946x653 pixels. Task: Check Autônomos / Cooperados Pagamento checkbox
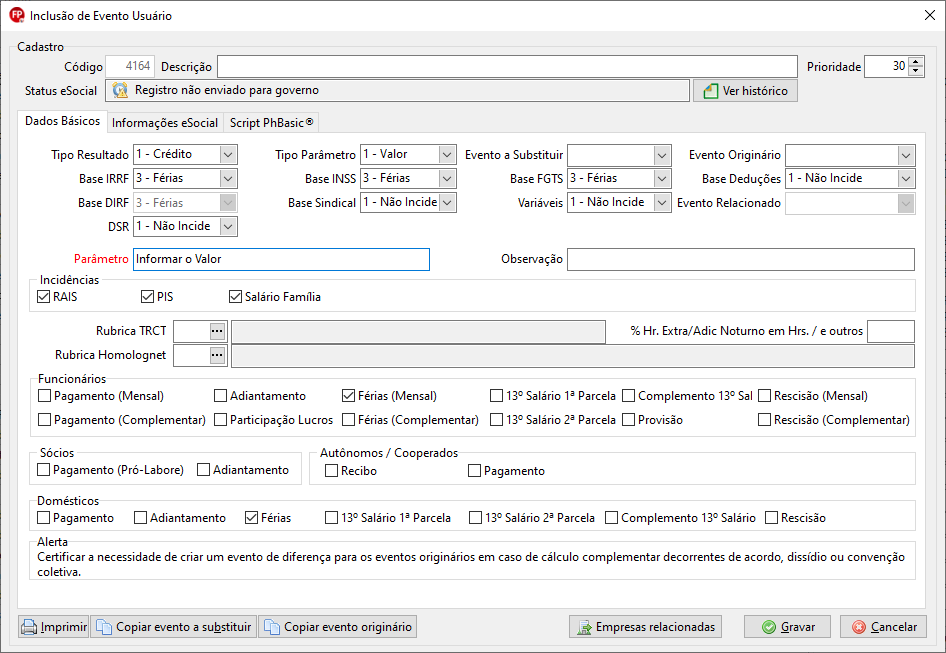click(474, 471)
